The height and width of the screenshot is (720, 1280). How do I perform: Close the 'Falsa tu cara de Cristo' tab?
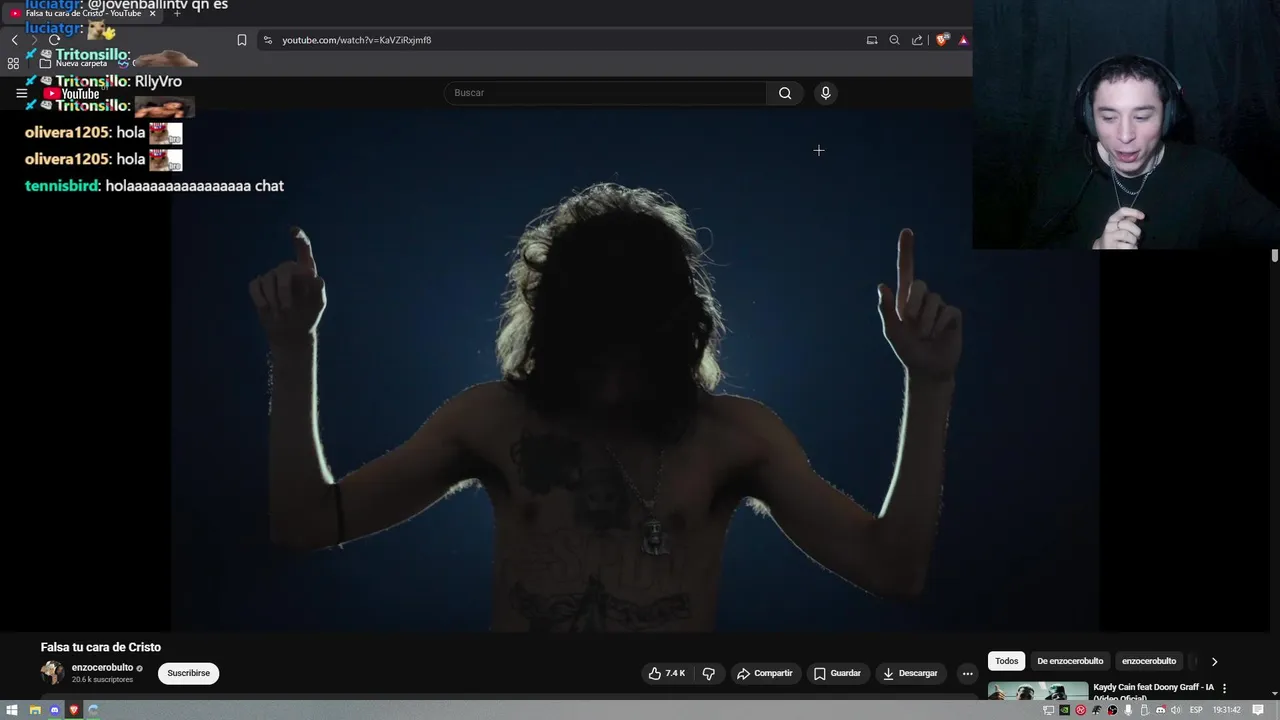(x=152, y=13)
